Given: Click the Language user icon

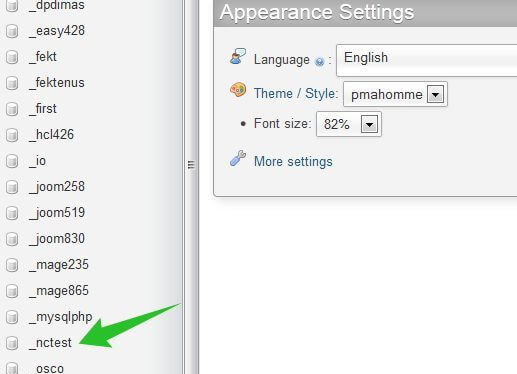Looking at the screenshot, I should tap(238, 56).
